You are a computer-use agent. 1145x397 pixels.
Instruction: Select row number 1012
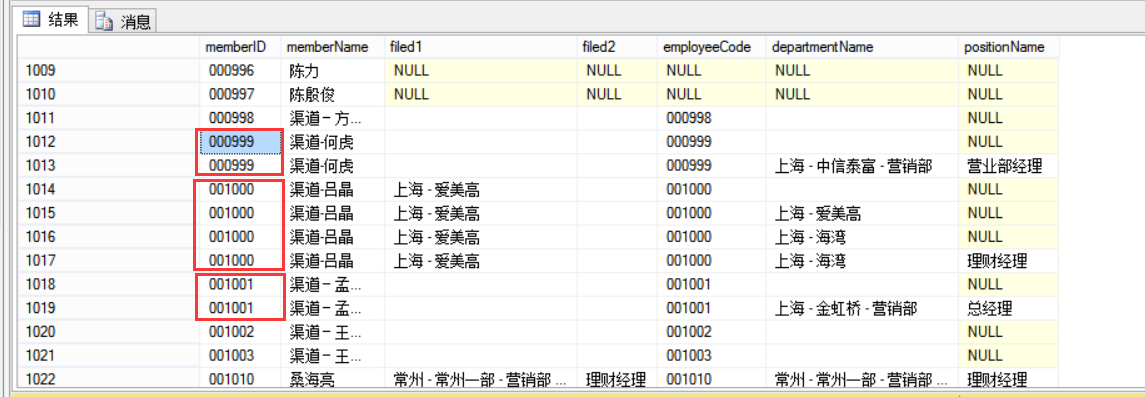coord(109,142)
